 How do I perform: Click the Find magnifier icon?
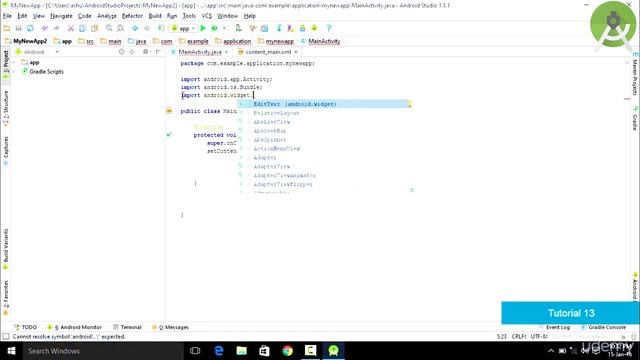109,28
